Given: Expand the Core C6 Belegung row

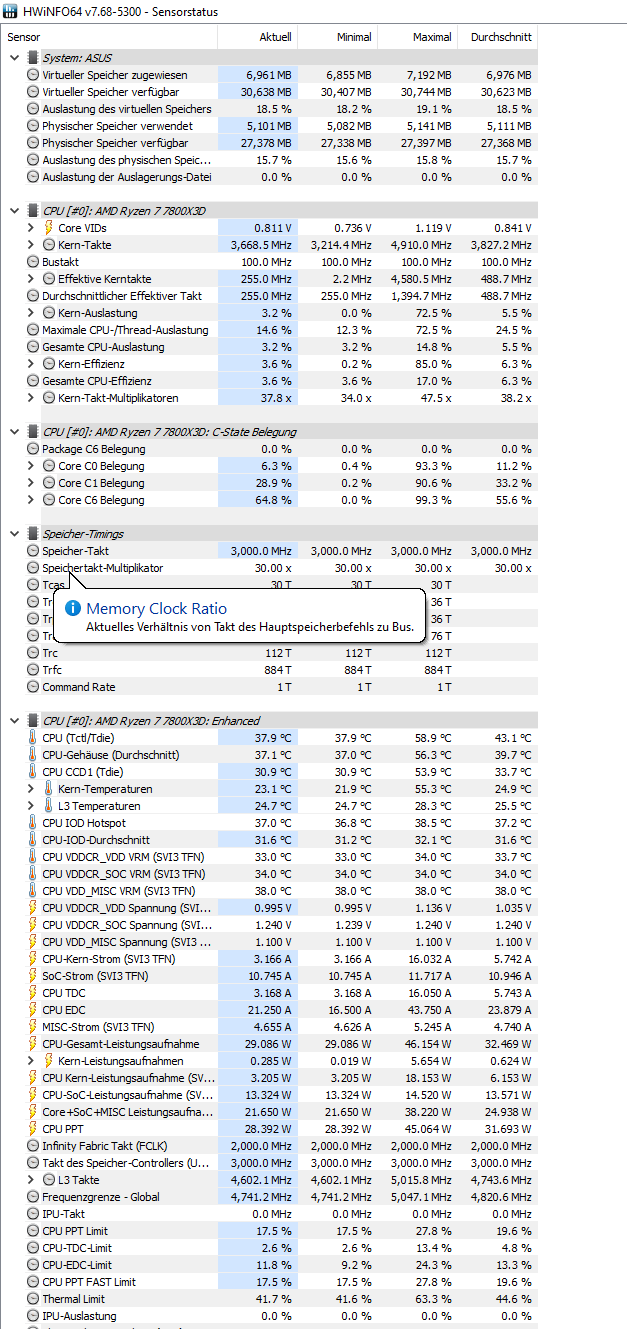Looking at the screenshot, I should click(x=31, y=500).
